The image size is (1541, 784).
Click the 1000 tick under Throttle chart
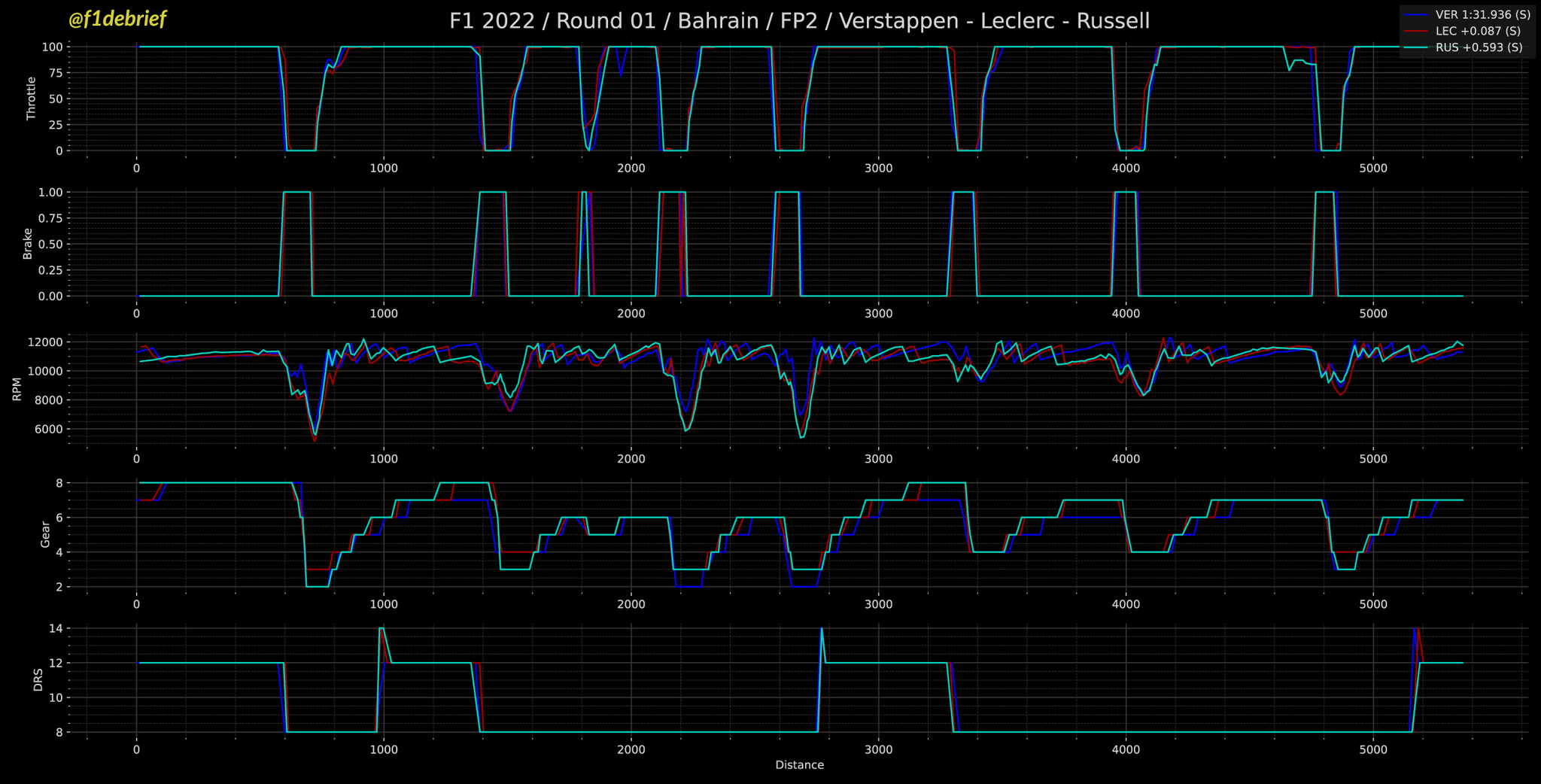click(384, 168)
